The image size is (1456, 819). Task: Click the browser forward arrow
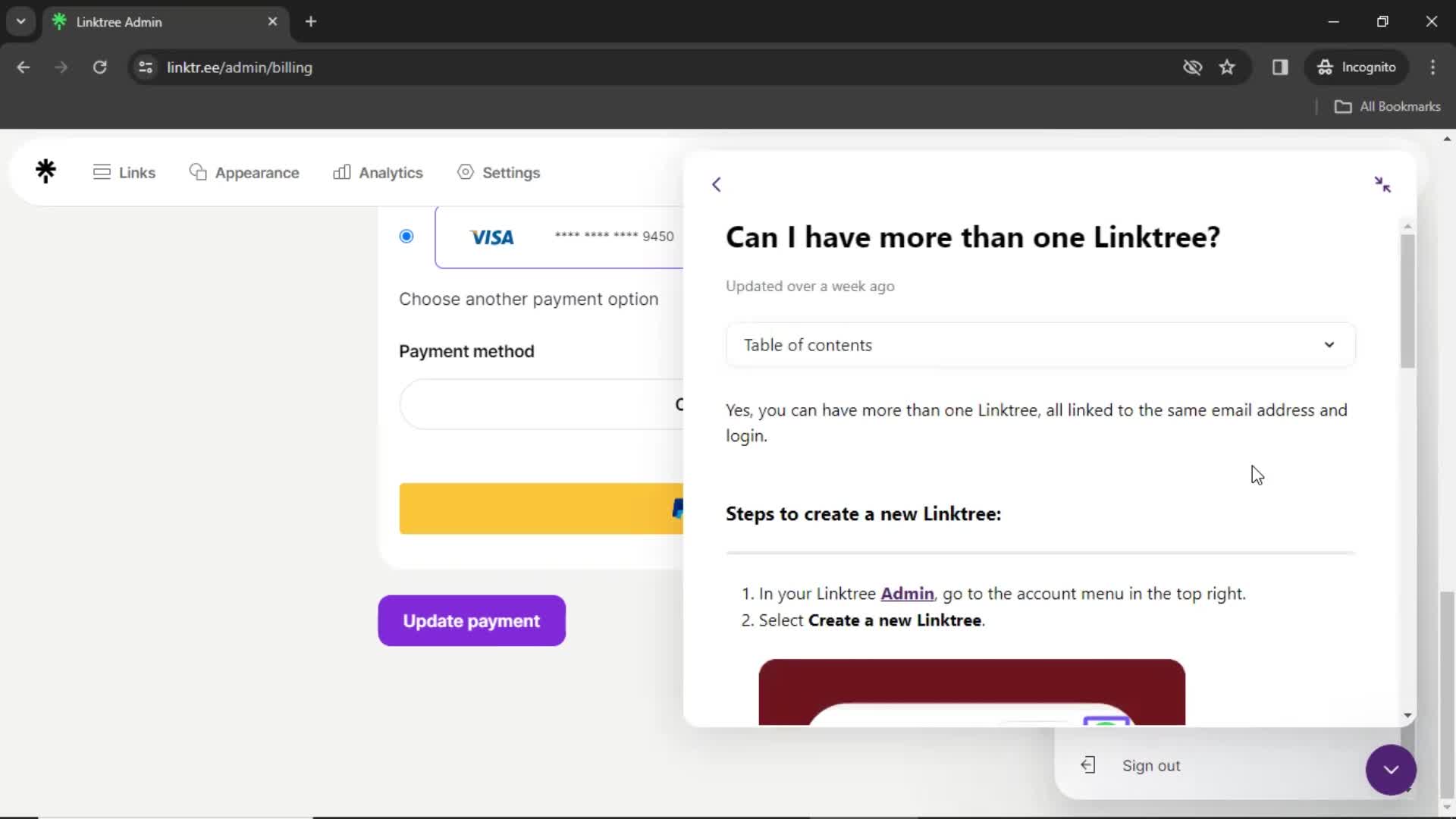tap(61, 67)
